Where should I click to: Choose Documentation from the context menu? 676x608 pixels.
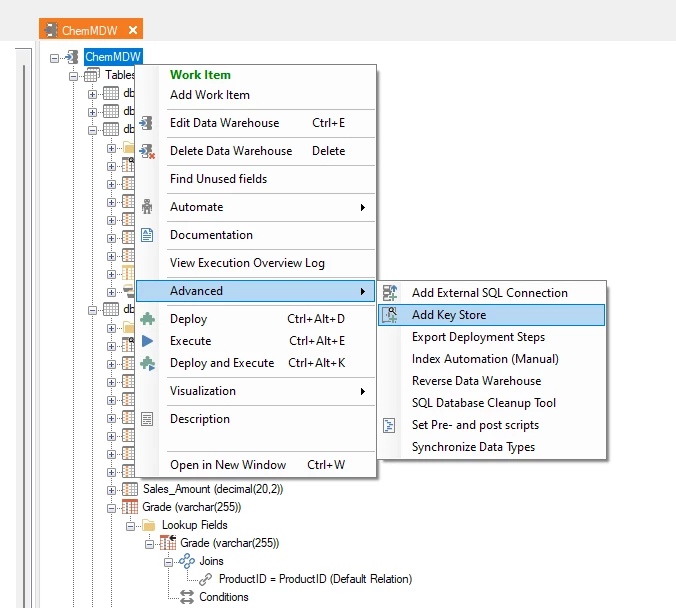click(256, 235)
